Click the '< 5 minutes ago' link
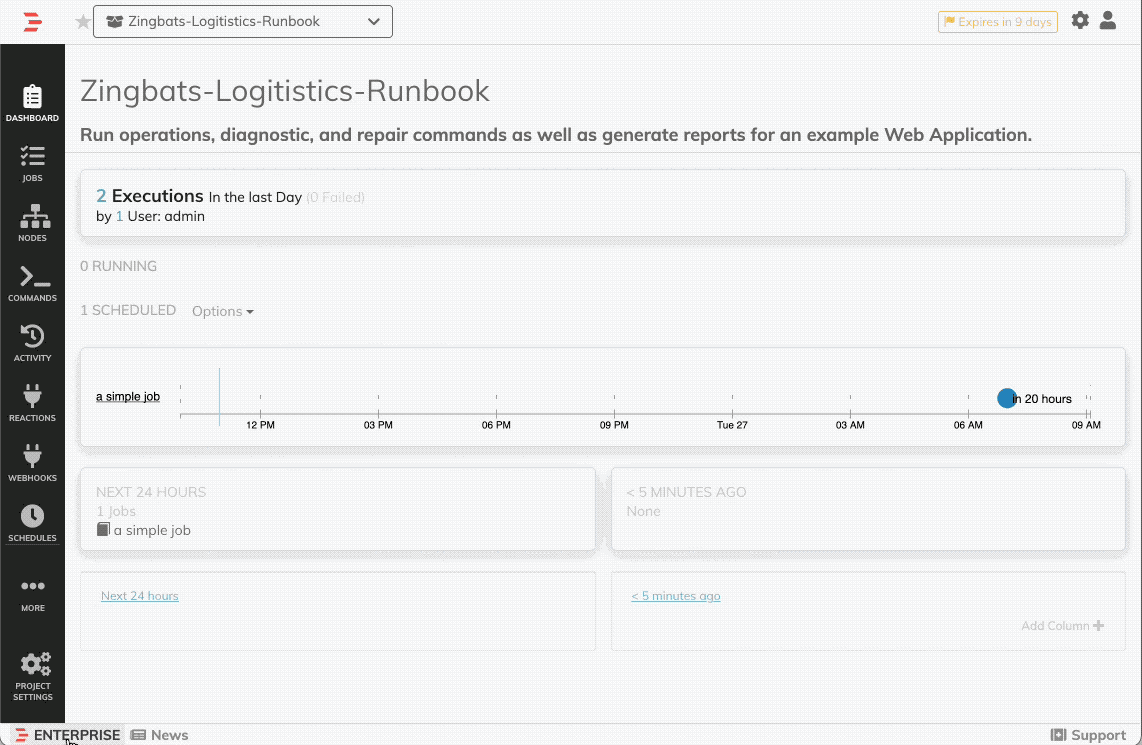1142x745 pixels. tap(675, 596)
